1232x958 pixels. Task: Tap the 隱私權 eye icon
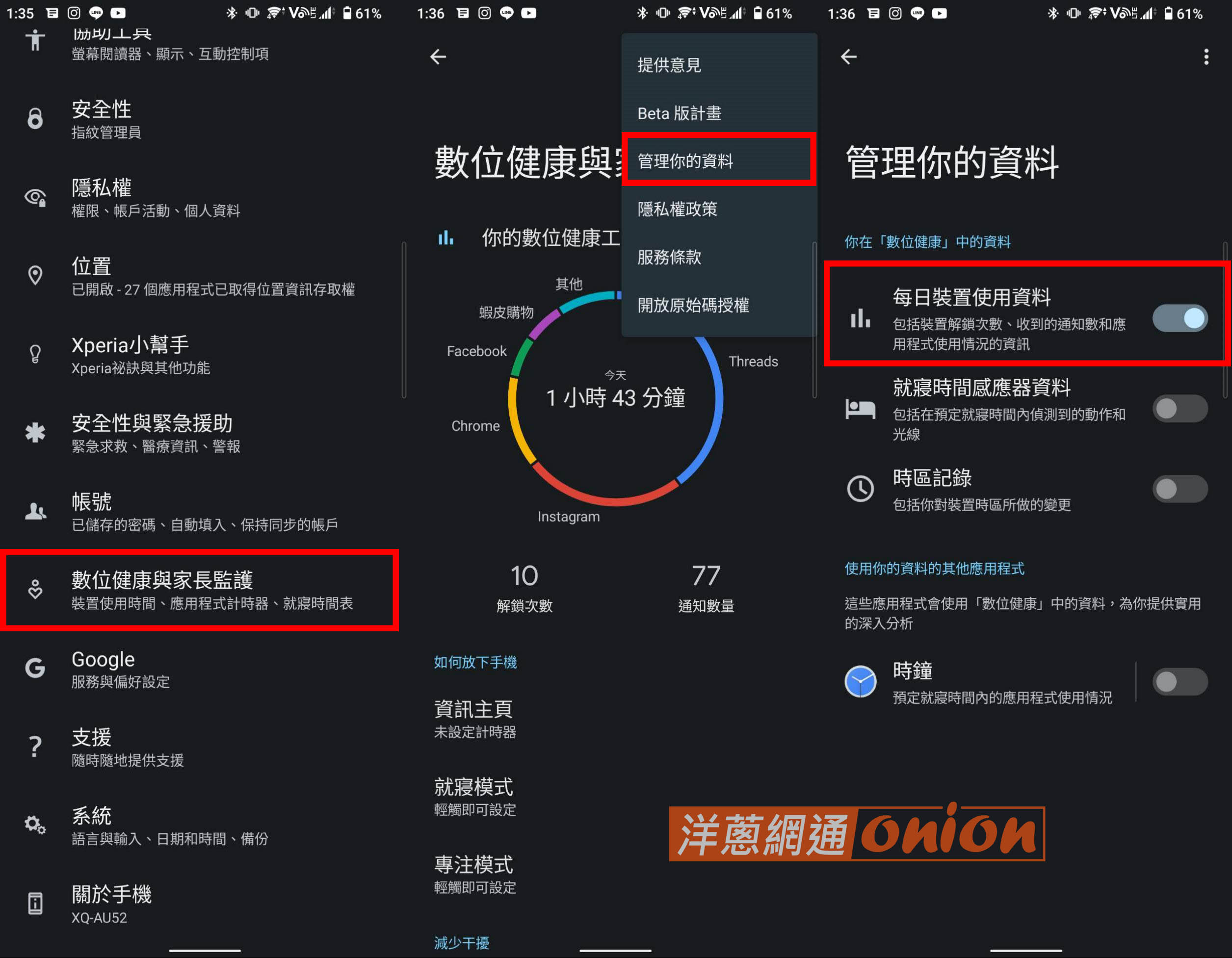coord(35,197)
